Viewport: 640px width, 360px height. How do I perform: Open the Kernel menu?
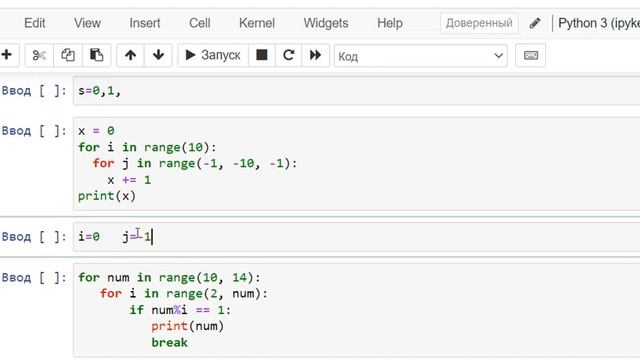257,23
